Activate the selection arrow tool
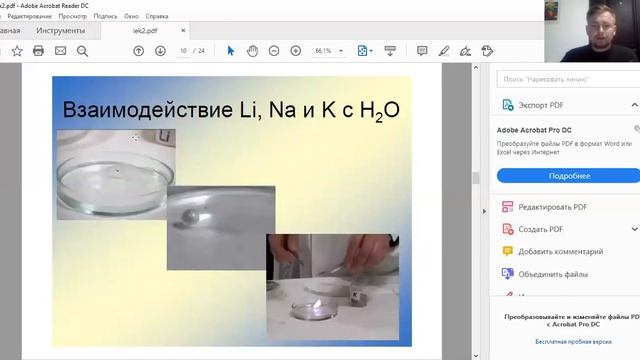This screenshot has height=360, width=640. point(231,51)
